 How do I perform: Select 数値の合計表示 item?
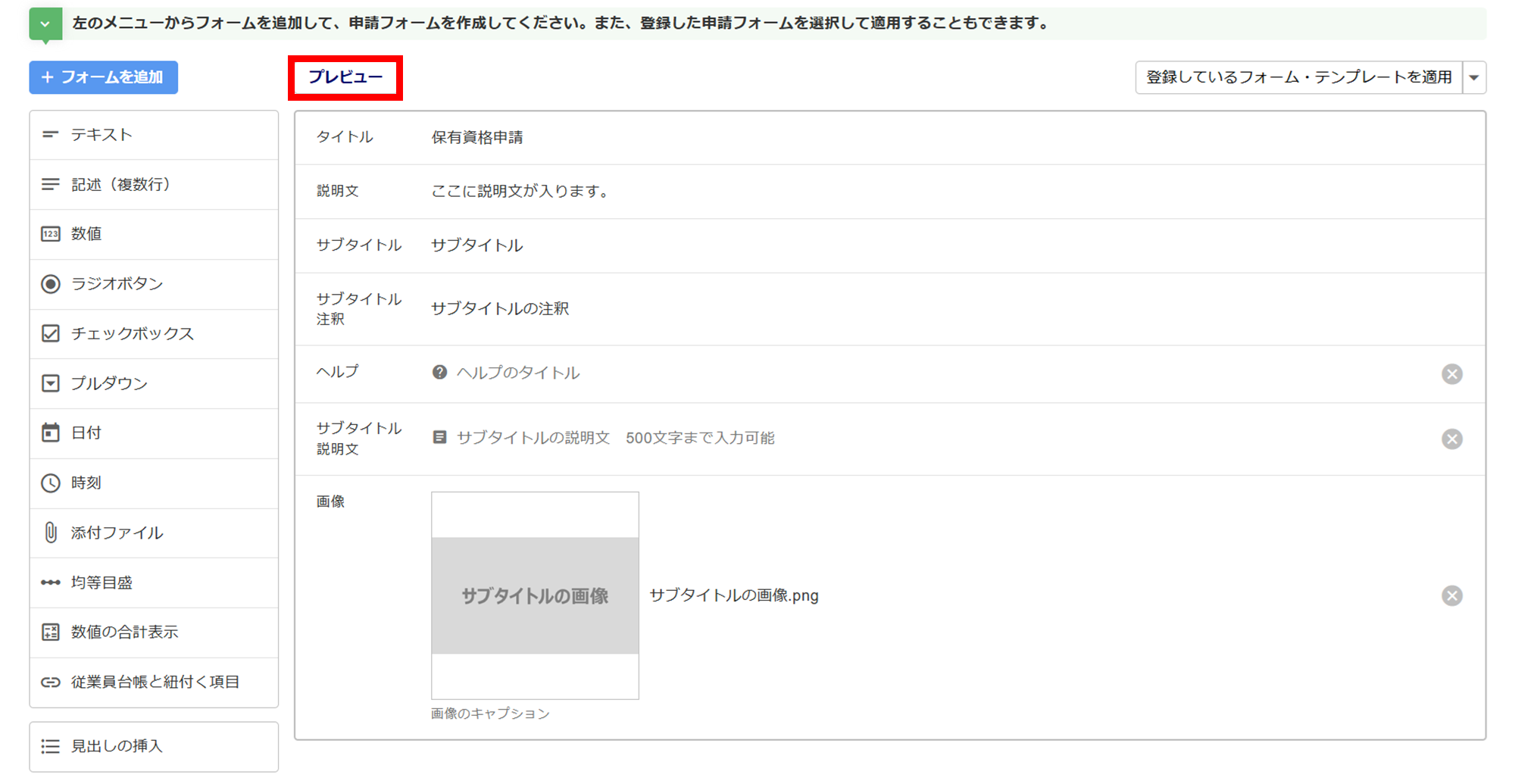click(154, 632)
